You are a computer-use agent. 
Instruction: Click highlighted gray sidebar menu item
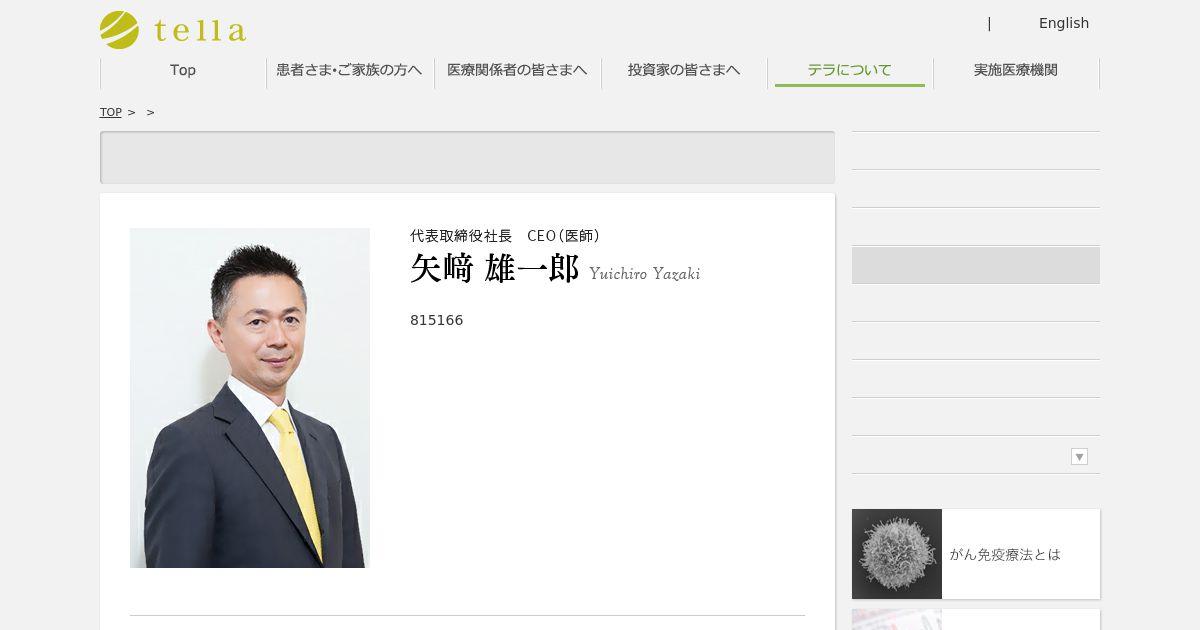coord(976,265)
